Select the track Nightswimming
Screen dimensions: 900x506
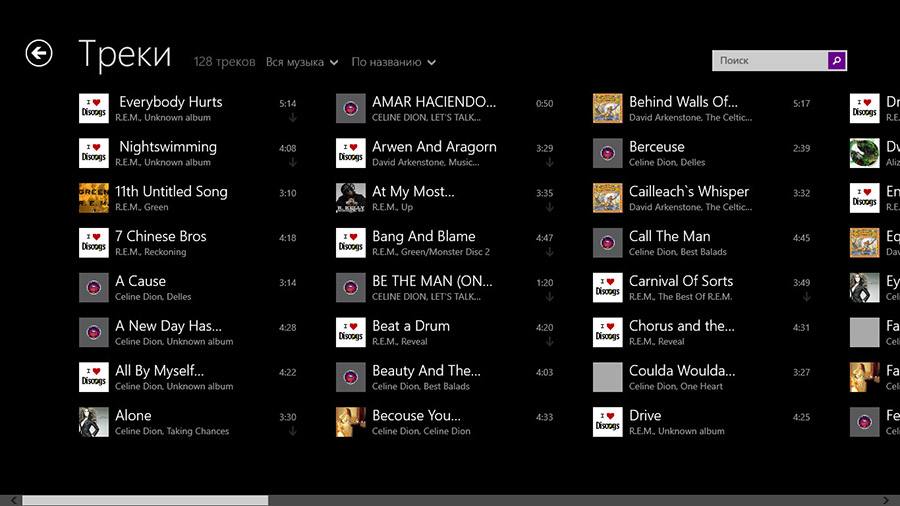point(189,153)
